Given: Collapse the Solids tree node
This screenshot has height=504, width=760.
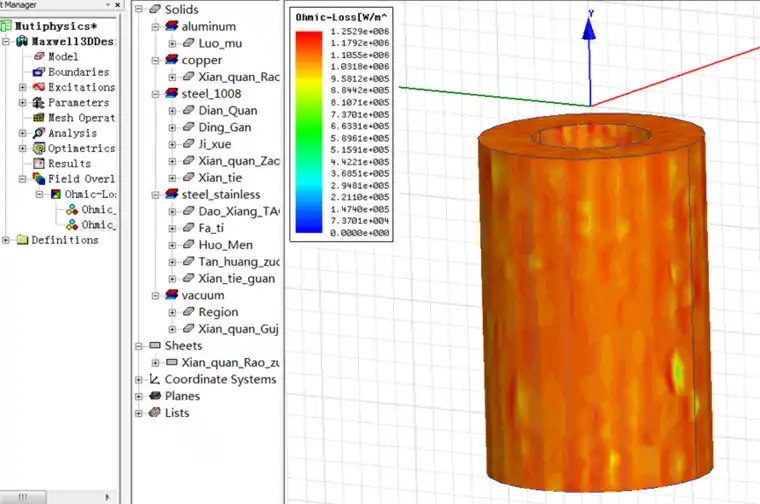Looking at the screenshot, I should tap(139, 9).
